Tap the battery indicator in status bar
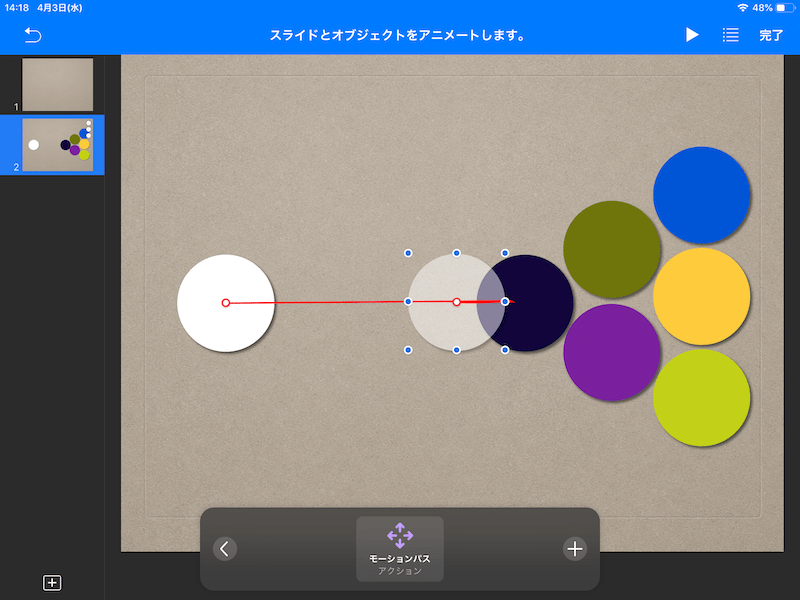Viewport: 800px width, 600px height. [783, 8]
